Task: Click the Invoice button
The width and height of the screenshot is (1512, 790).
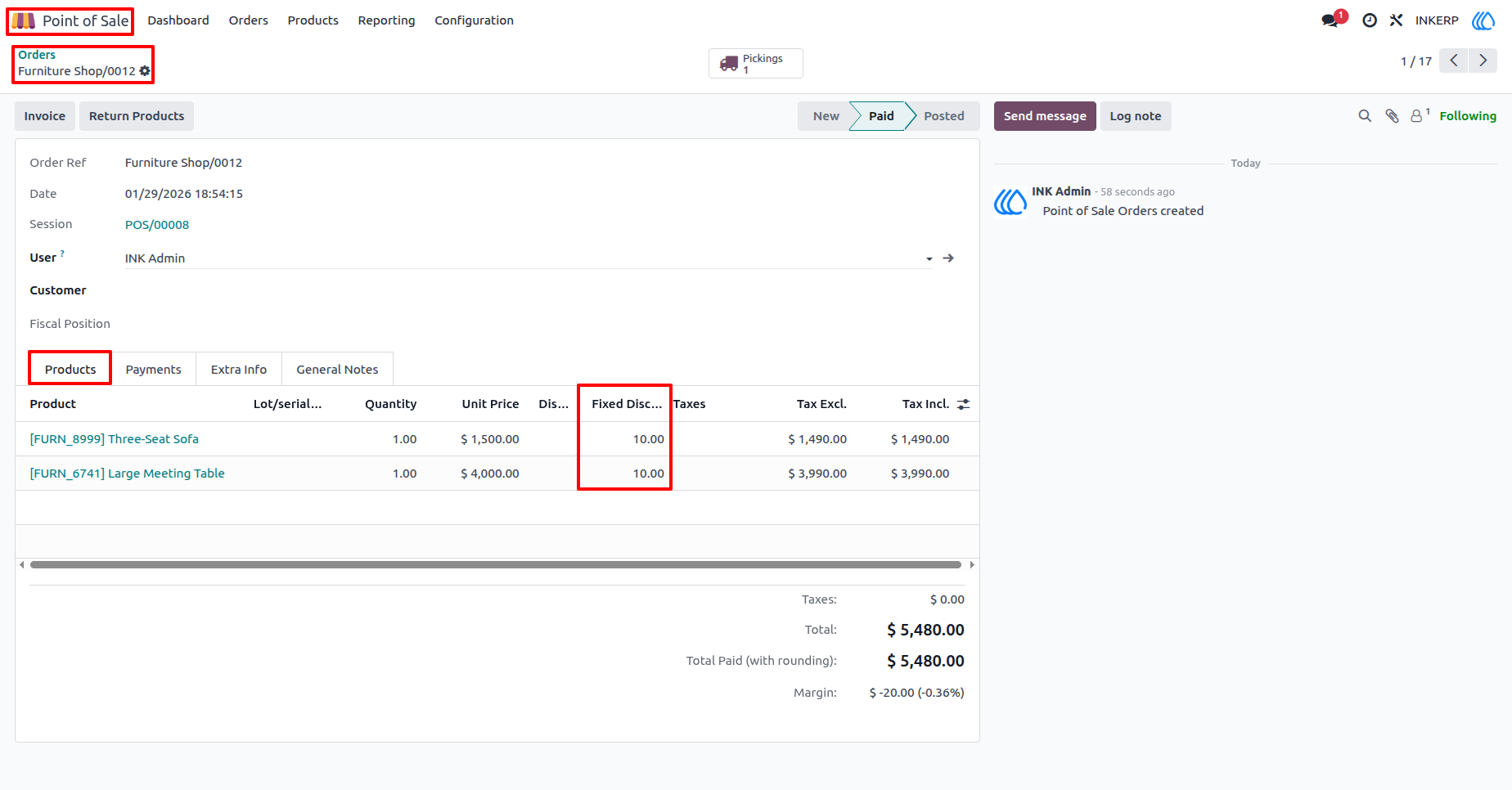Action: (45, 116)
